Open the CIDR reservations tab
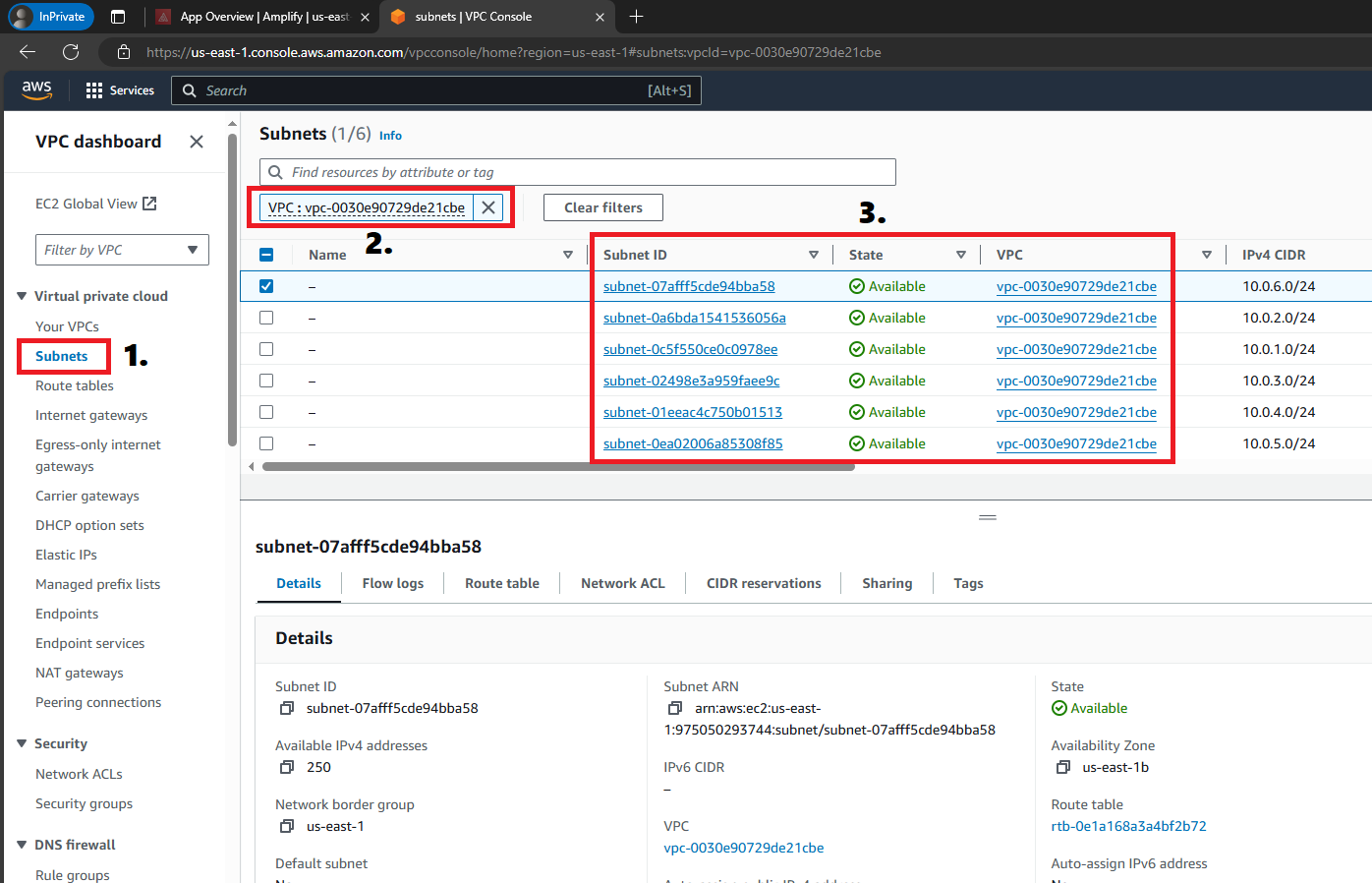 pyautogui.click(x=764, y=583)
